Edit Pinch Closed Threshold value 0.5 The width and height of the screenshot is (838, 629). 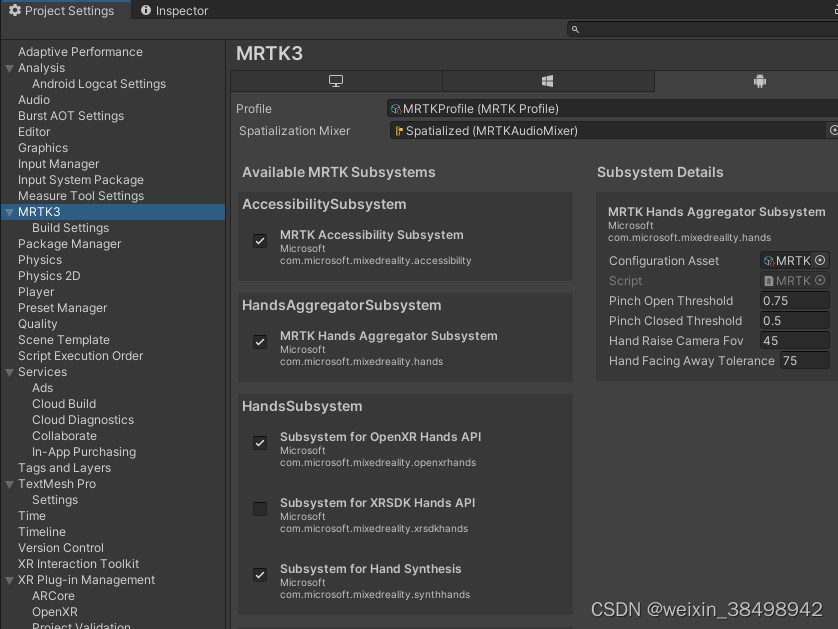coord(794,321)
